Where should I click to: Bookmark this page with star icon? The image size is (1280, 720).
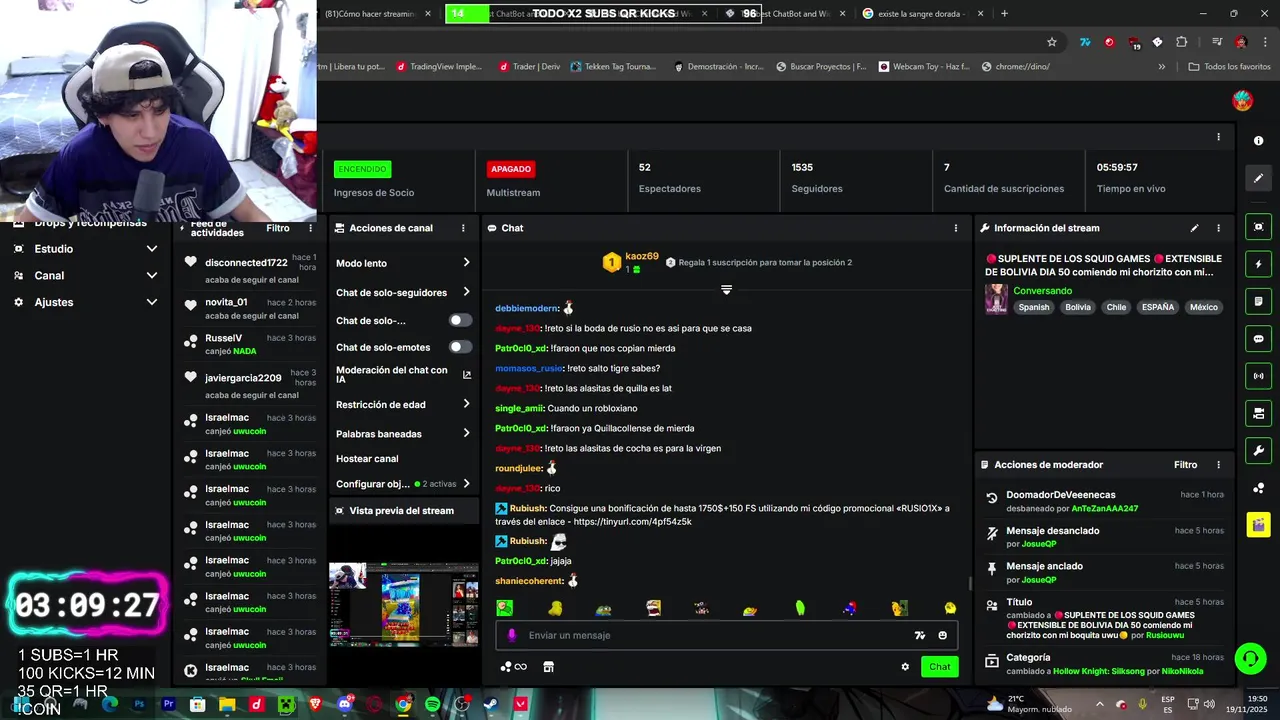tap(1052, 42)
